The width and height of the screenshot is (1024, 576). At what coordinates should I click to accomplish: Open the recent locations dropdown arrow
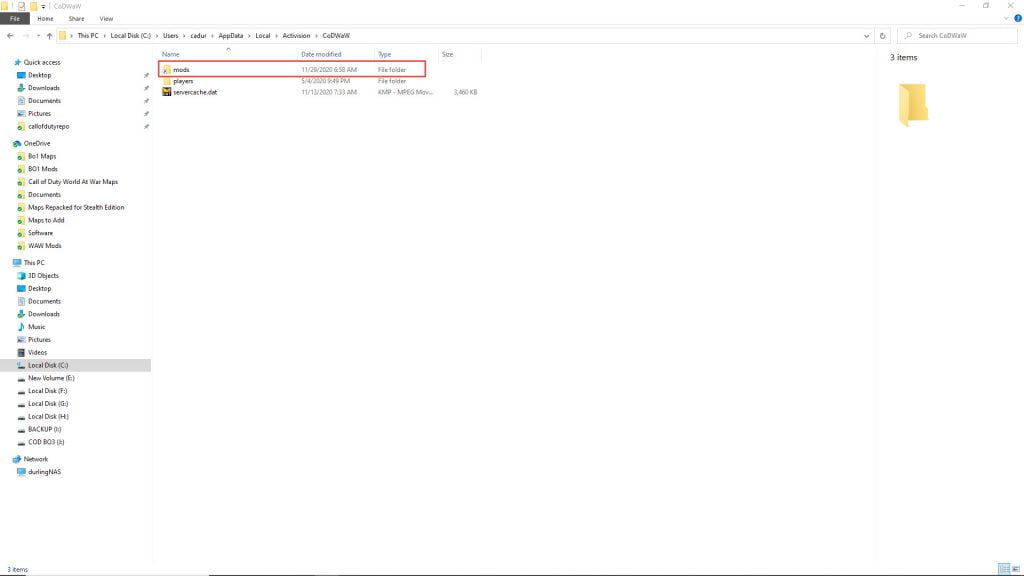point(37,35)
